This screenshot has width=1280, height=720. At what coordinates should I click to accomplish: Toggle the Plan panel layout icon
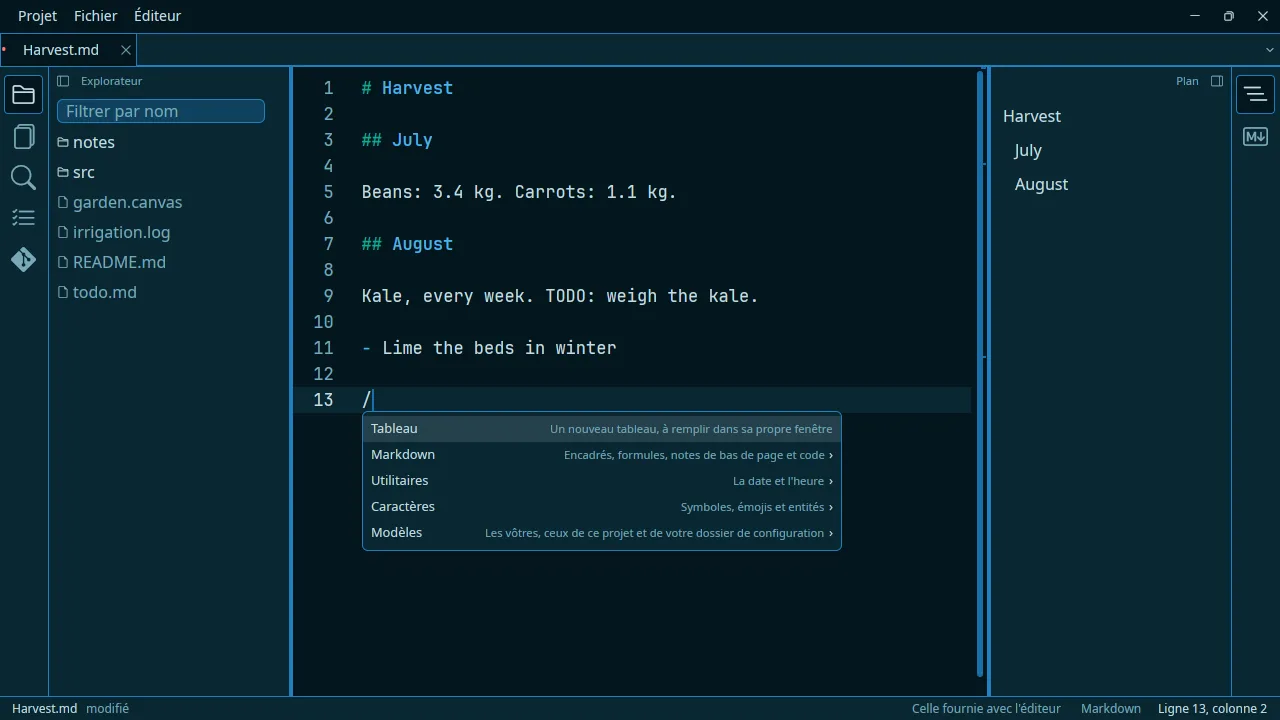click(1217, 81)
